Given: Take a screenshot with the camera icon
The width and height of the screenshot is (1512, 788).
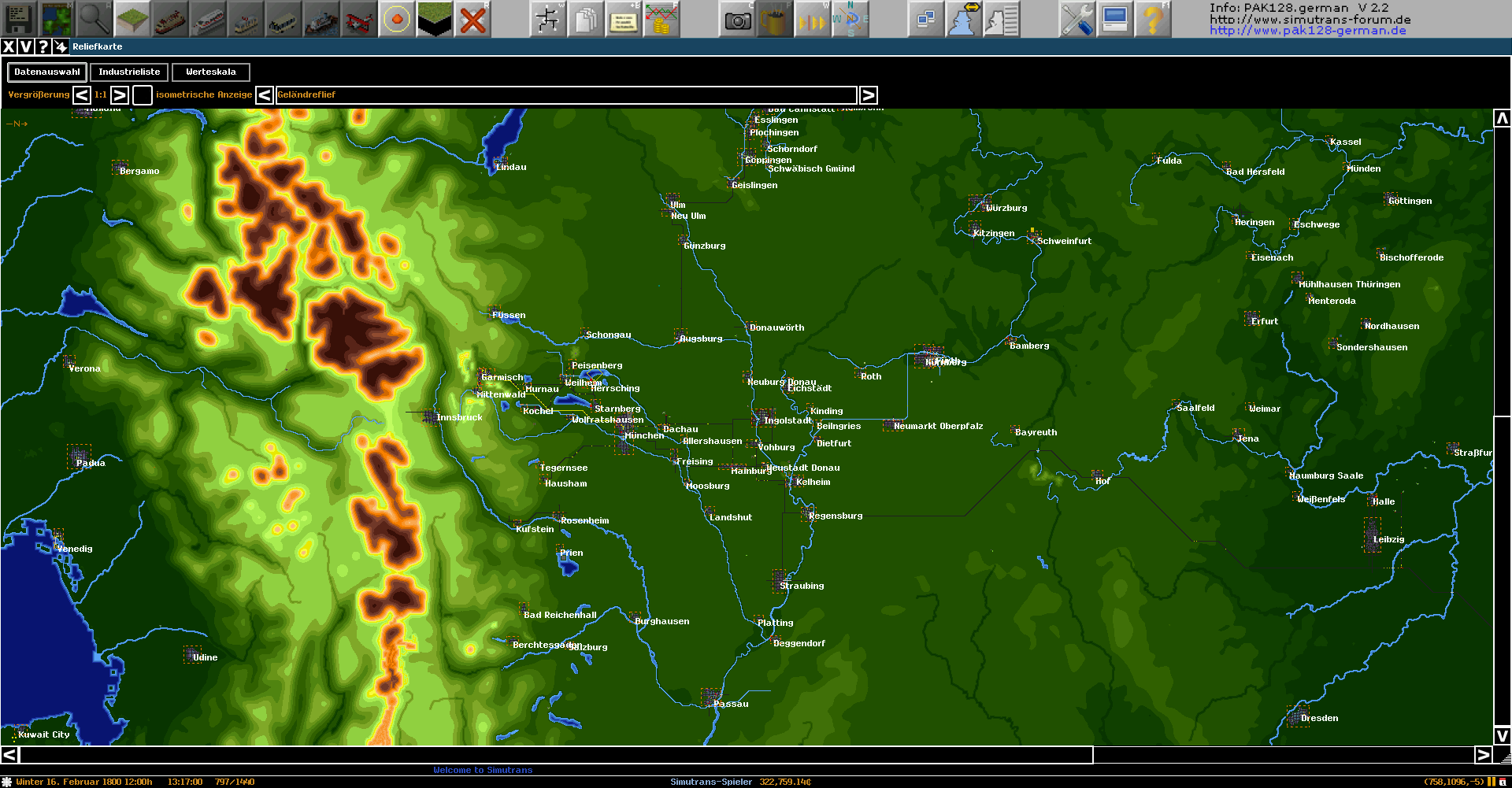Looking at the screenshot, I should coord(737,19).
